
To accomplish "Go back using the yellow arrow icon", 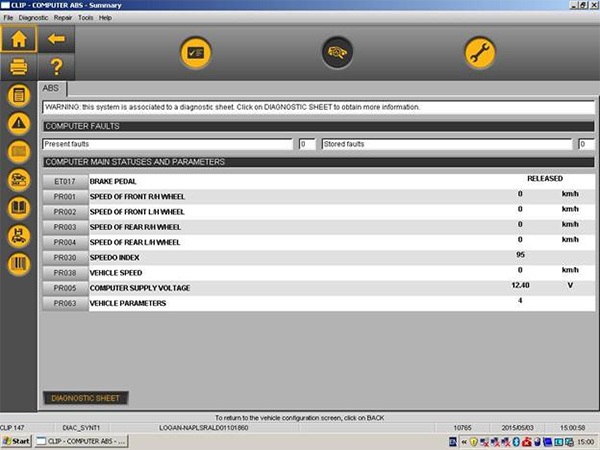I will pos(56,39).
